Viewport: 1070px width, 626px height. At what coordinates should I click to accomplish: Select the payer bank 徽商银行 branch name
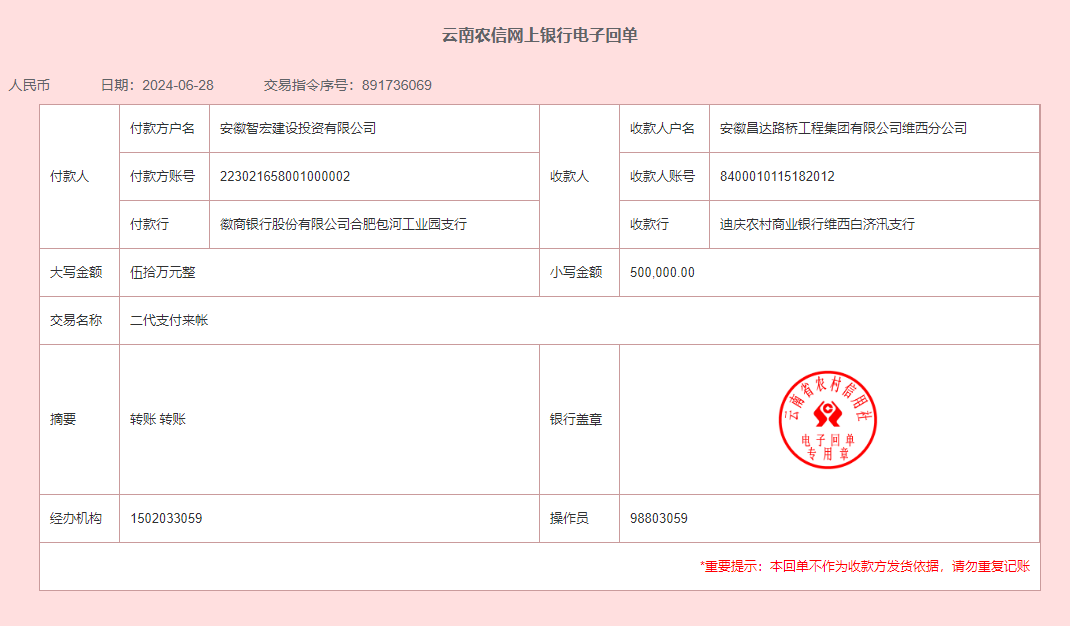(x=343, y=224)
